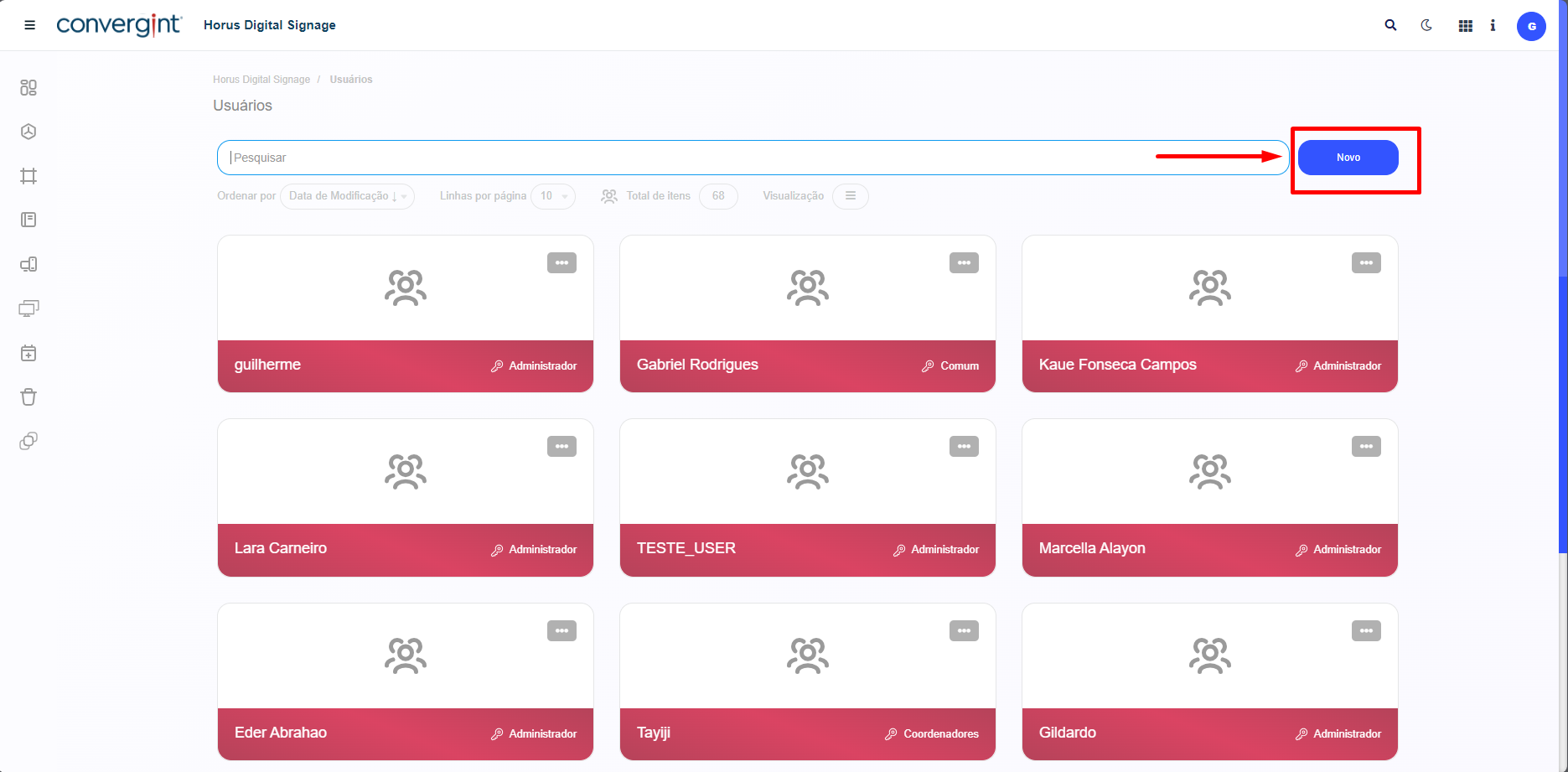This screenshot has width=1568, height=772.
Task: Open the Linhas por página dropdown
Action: pyautogui.click(x=553, y=196)
